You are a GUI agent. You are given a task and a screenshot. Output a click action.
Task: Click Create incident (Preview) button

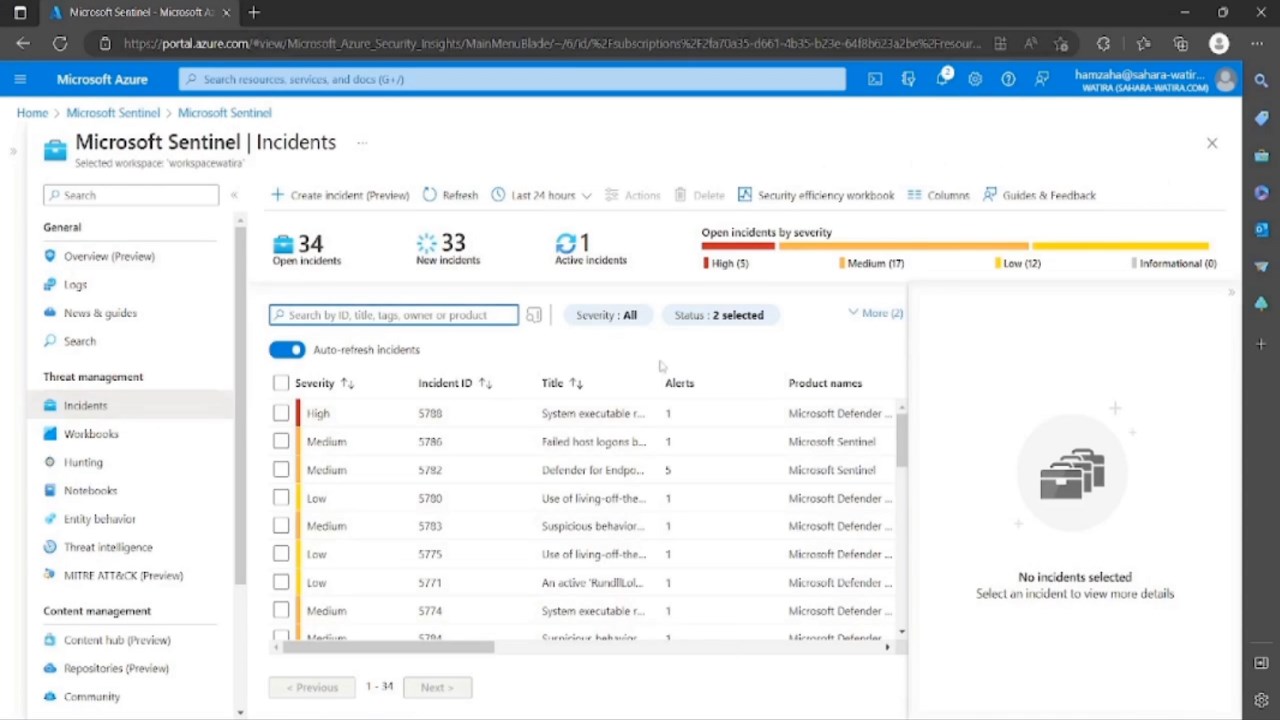coord(340,195)
